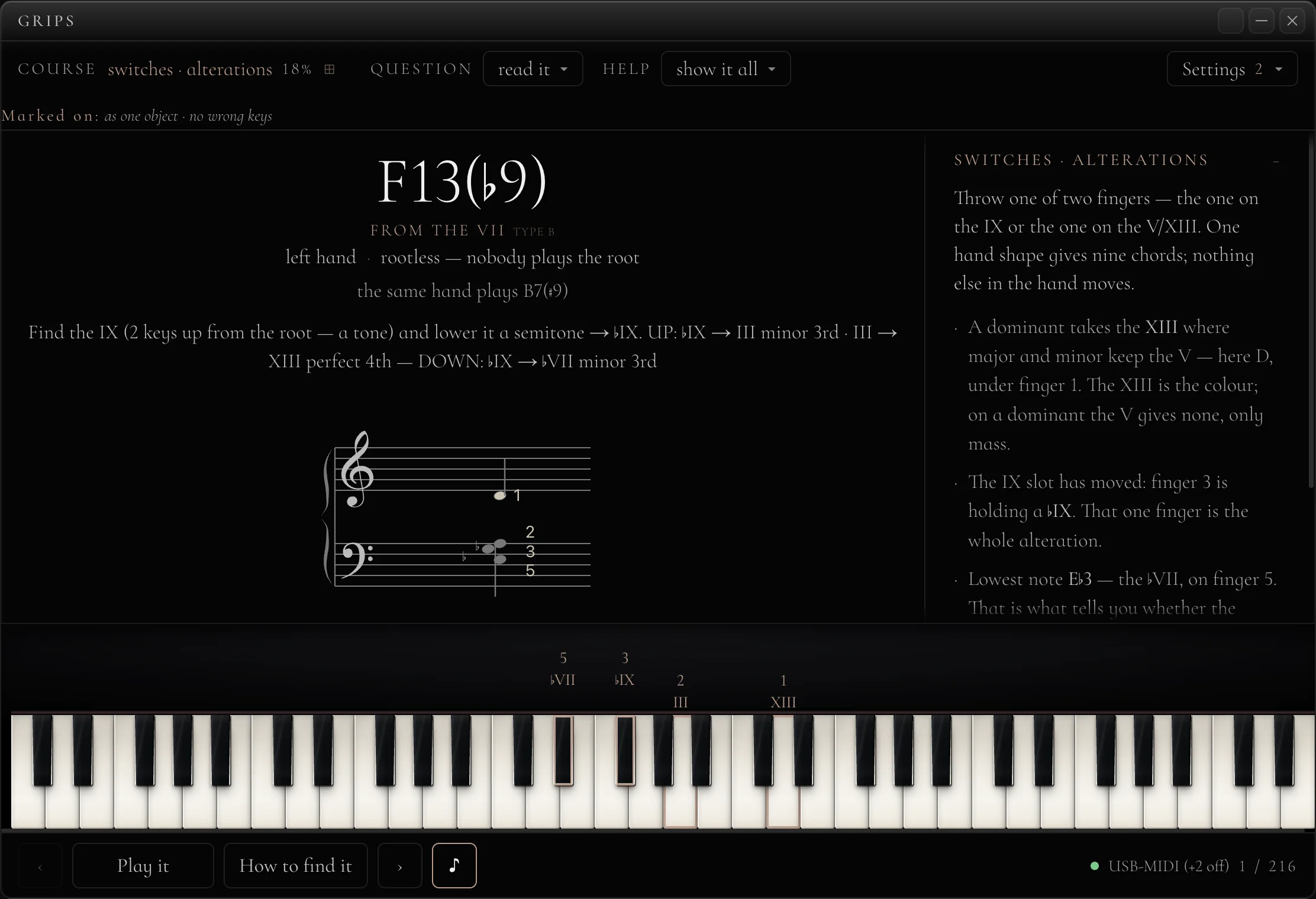Click the F13(♭9) chord title

point(462,181)
